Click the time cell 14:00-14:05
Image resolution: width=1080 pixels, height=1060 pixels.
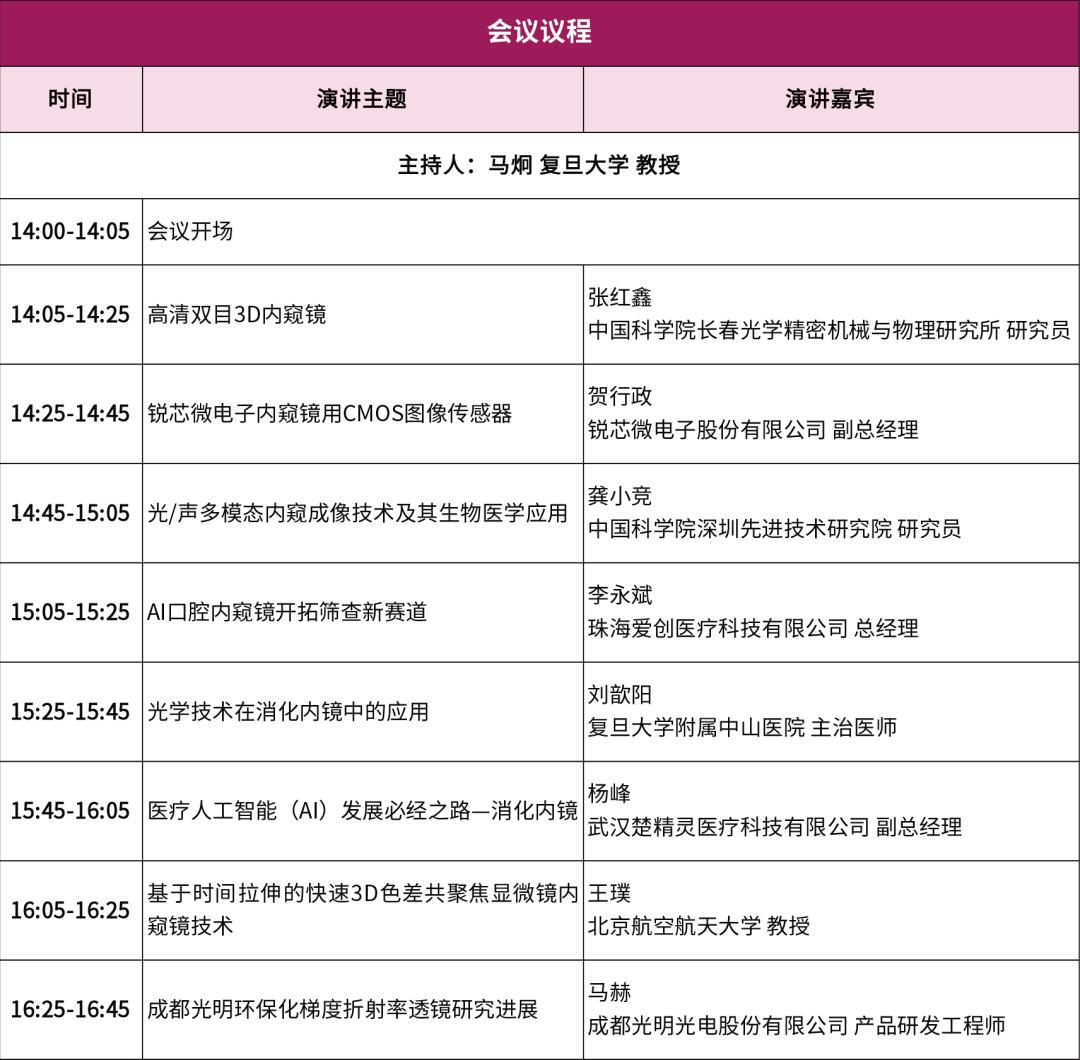pyautogui.click(x=70, y=231)
